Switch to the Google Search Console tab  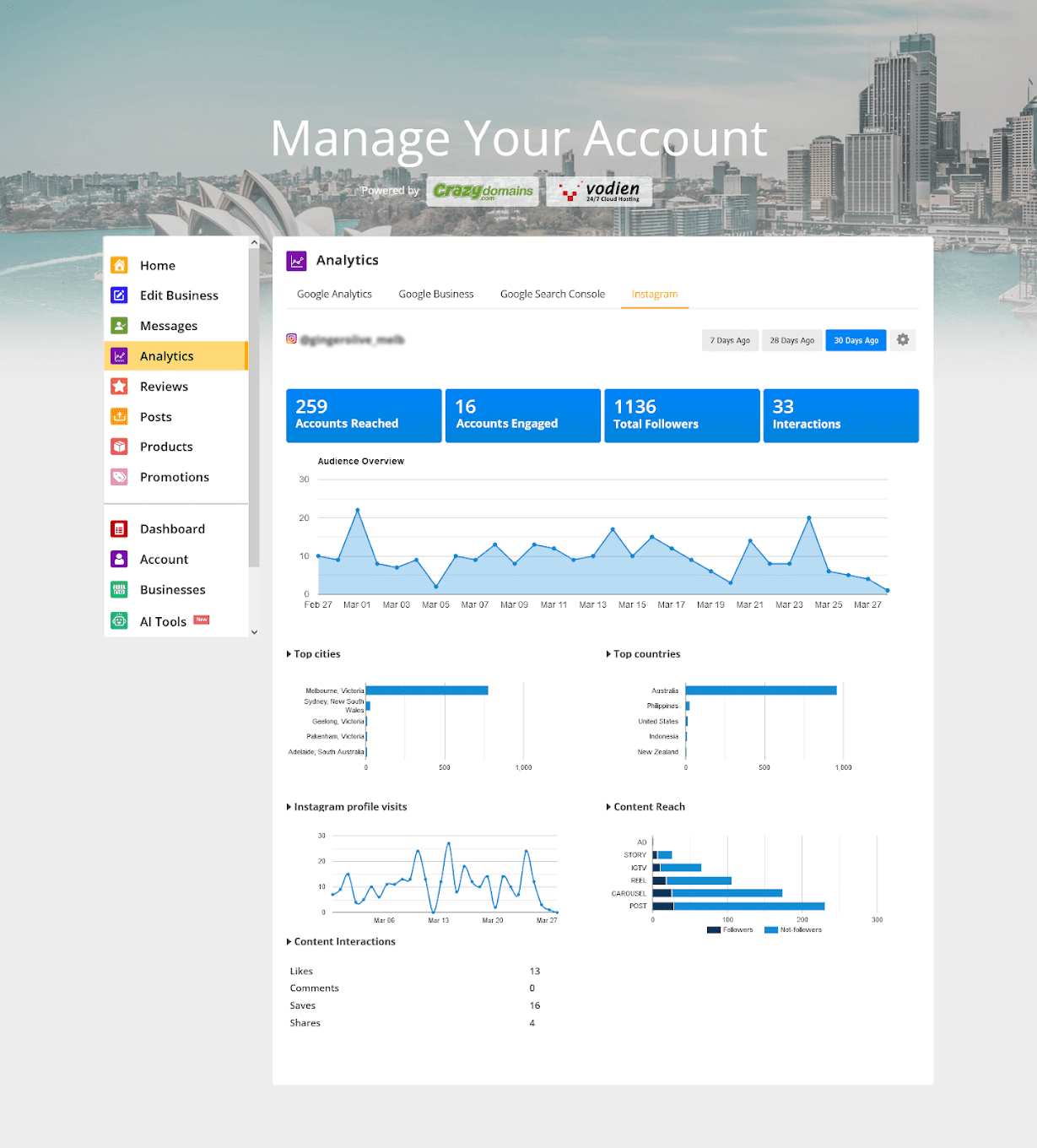coord(552,294)
